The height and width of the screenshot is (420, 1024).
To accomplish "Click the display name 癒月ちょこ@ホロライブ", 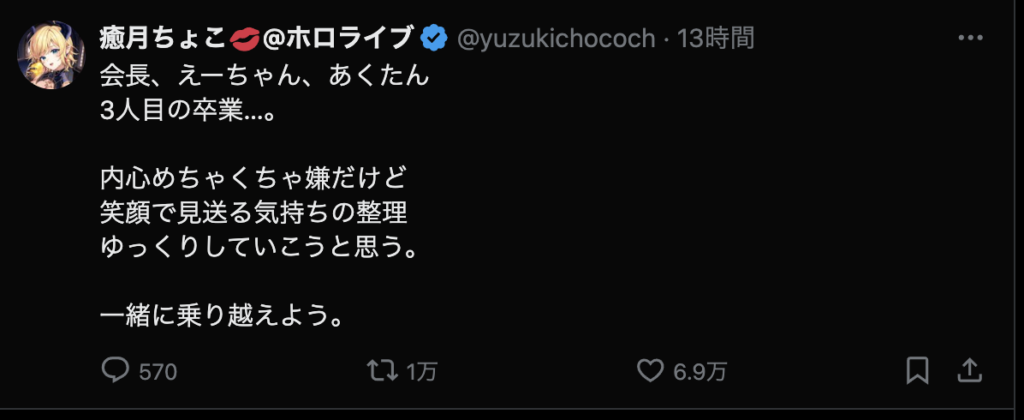I will 170,39.
